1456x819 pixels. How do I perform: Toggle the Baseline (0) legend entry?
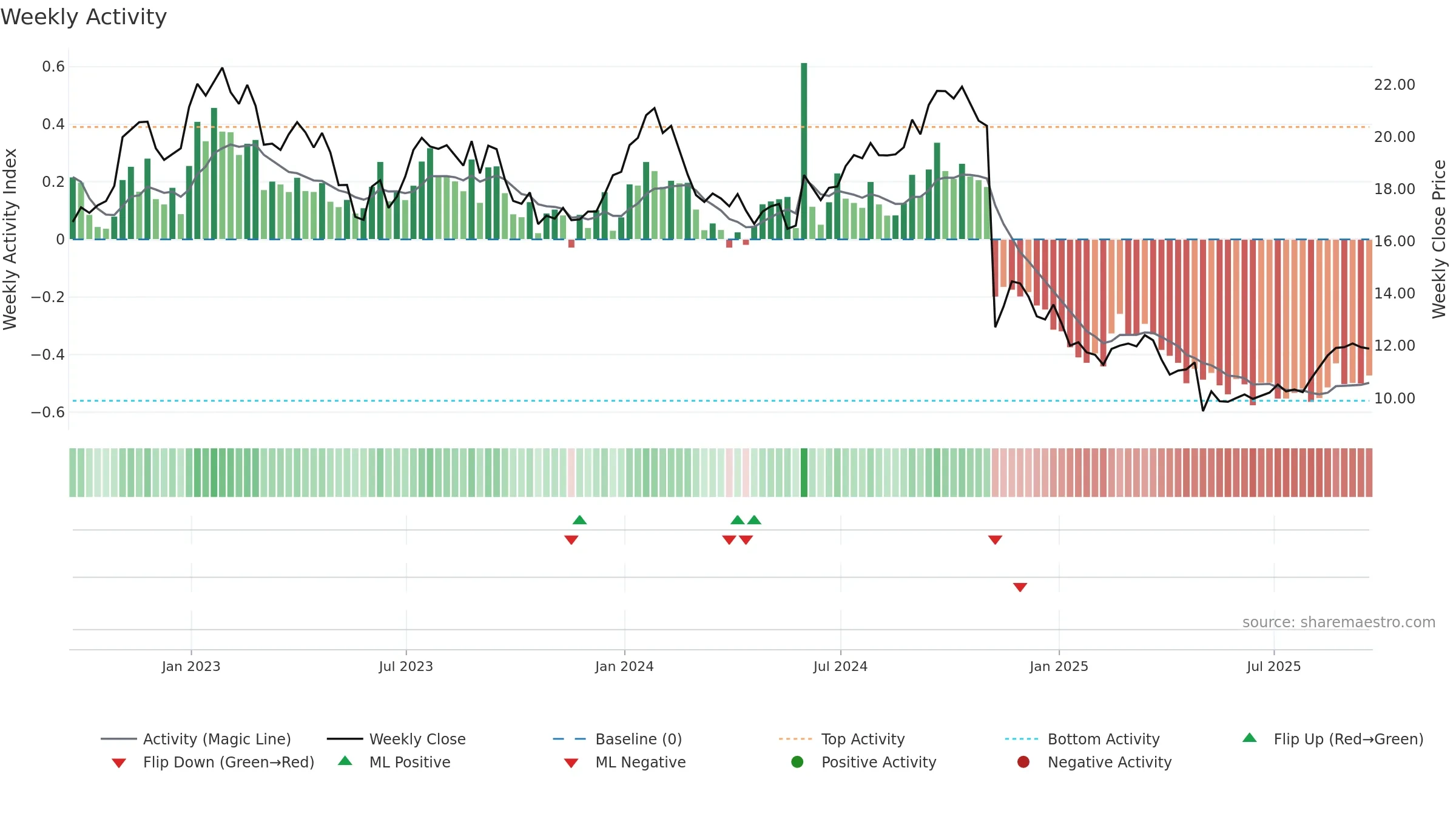[618, 739]
